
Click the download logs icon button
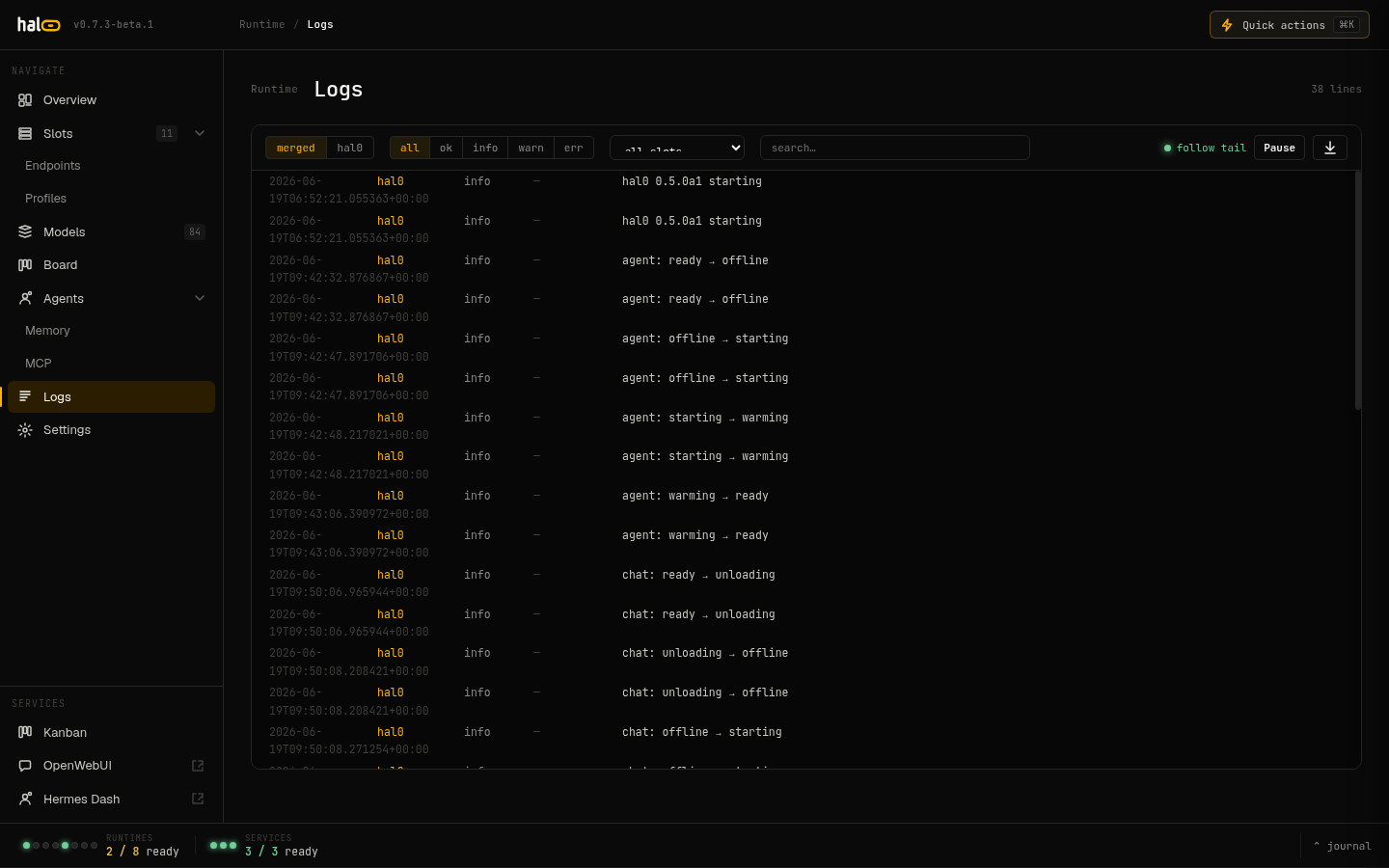click(1330, 148)
